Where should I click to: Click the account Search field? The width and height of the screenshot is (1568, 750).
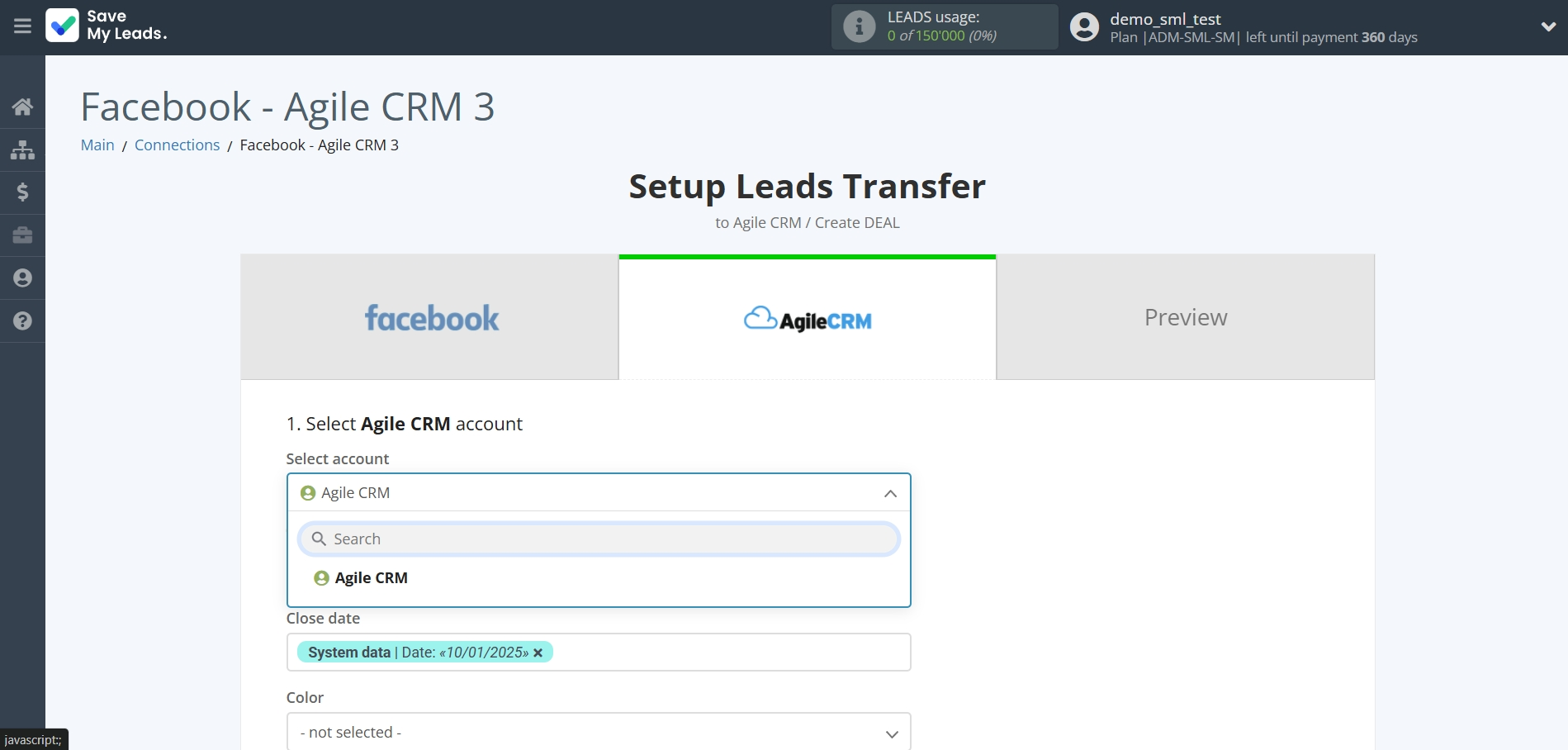(x=598, y=539)
